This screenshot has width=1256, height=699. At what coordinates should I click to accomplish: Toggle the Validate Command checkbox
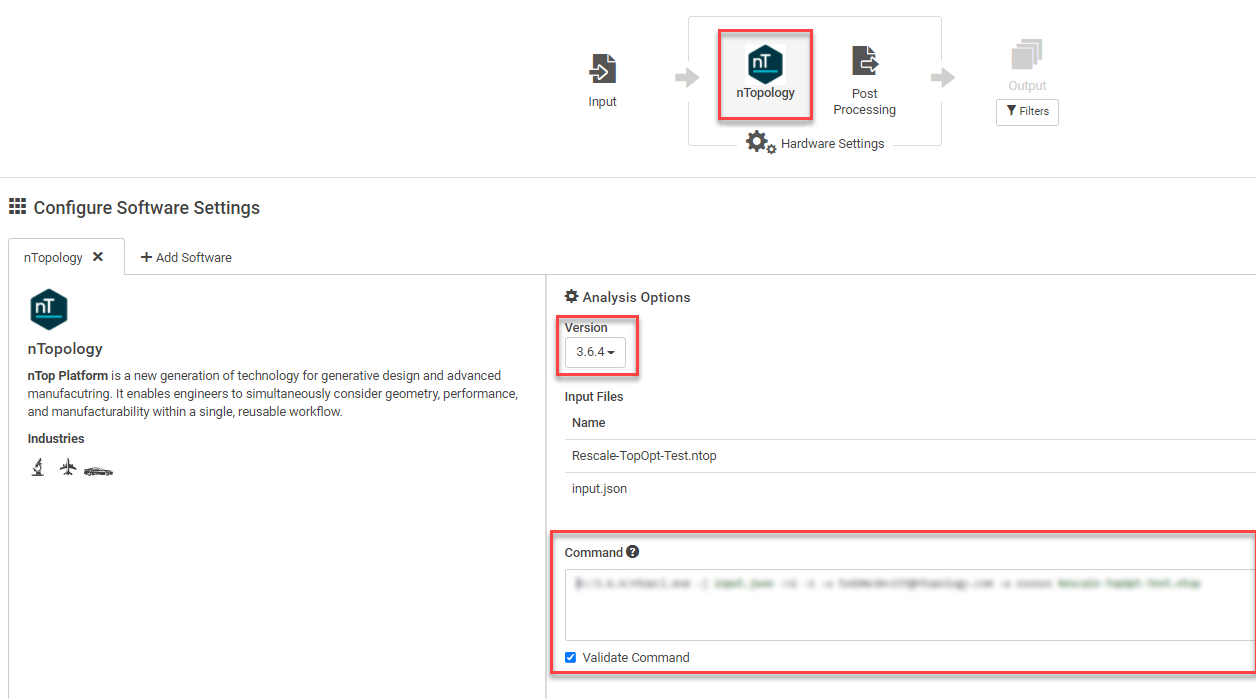pyautogui.click(x=570, y=657)
